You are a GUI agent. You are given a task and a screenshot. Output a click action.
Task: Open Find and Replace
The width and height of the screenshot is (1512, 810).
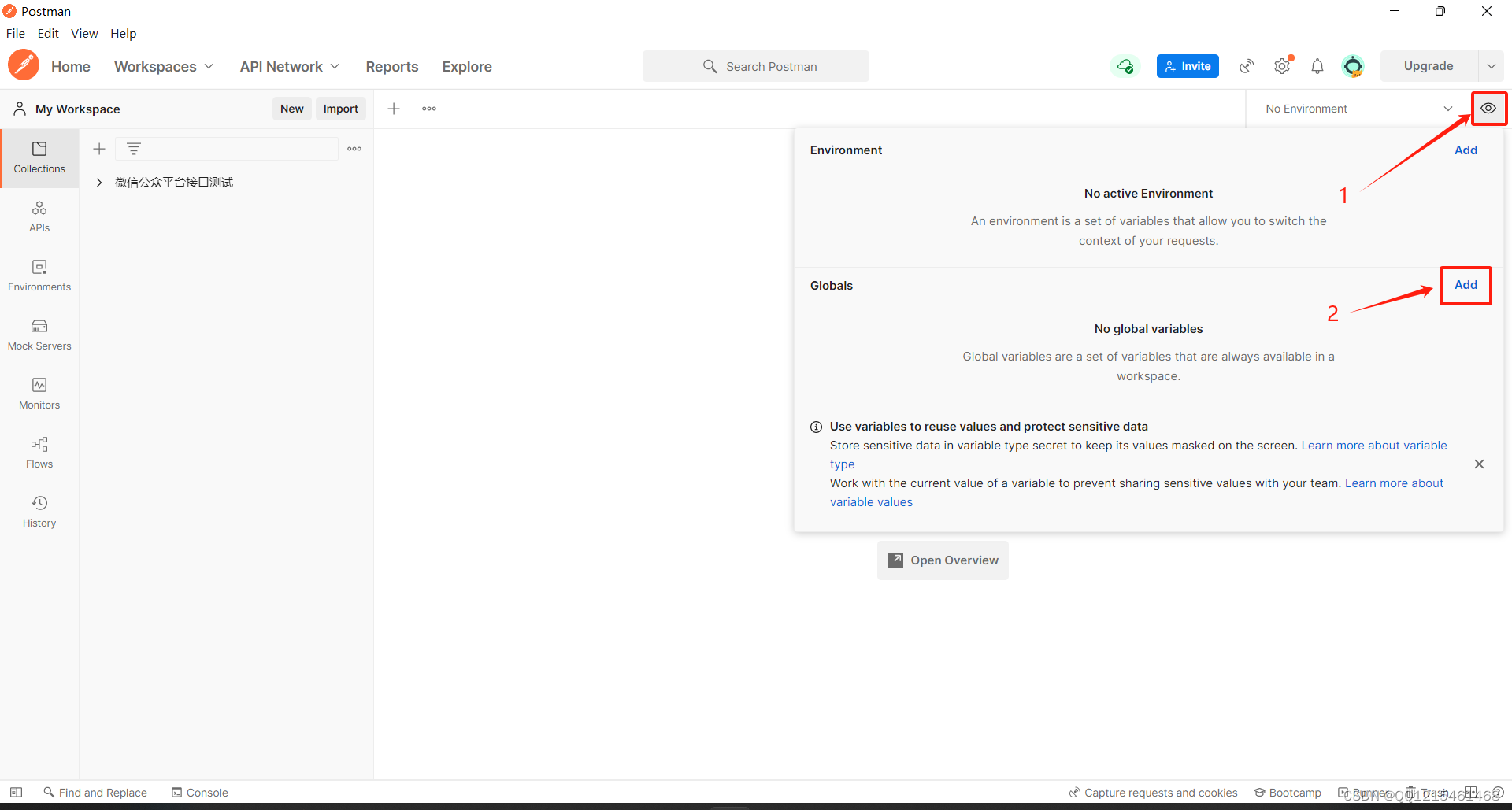[x=95, y=793]
